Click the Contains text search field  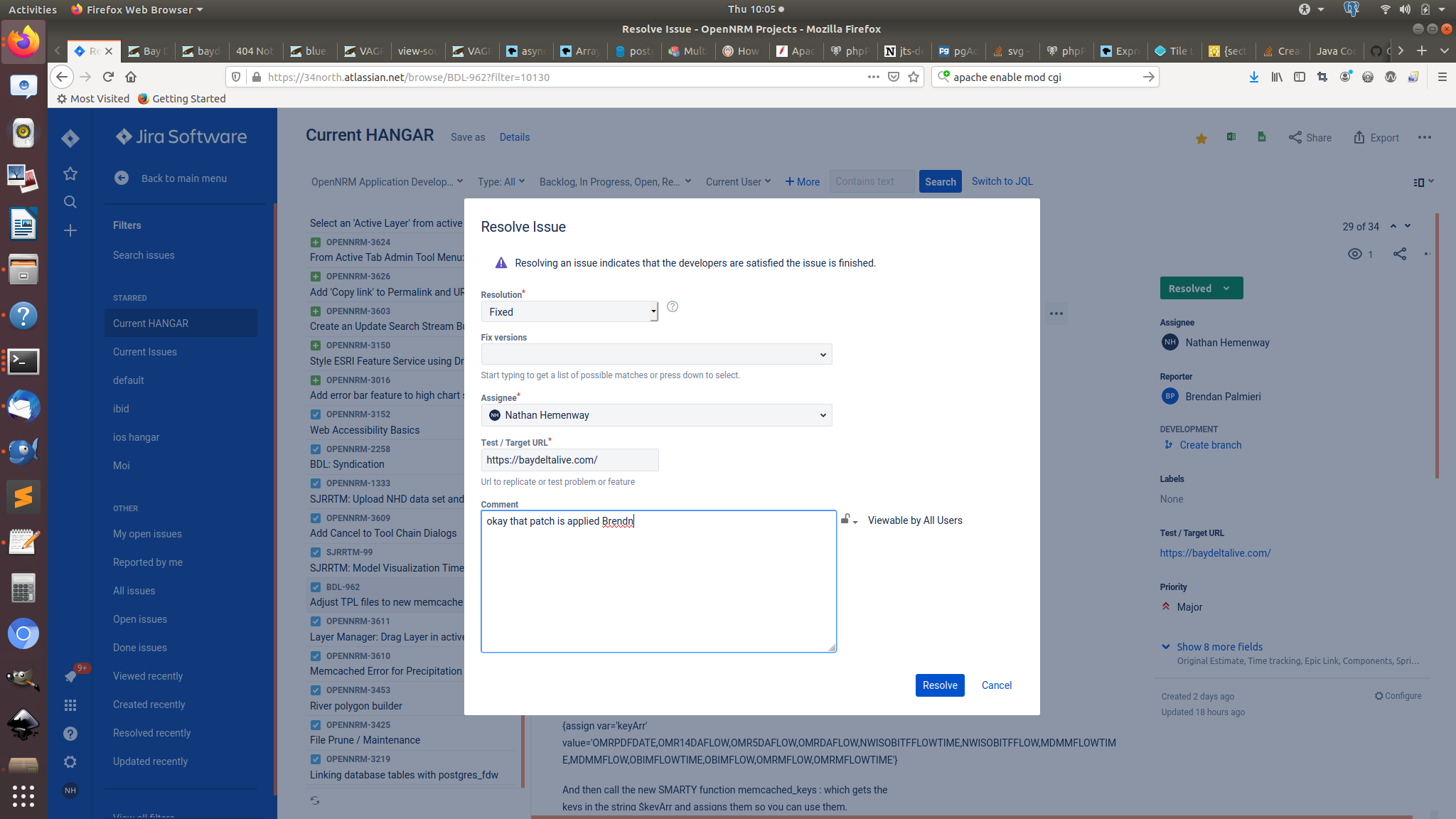point(871,181)
